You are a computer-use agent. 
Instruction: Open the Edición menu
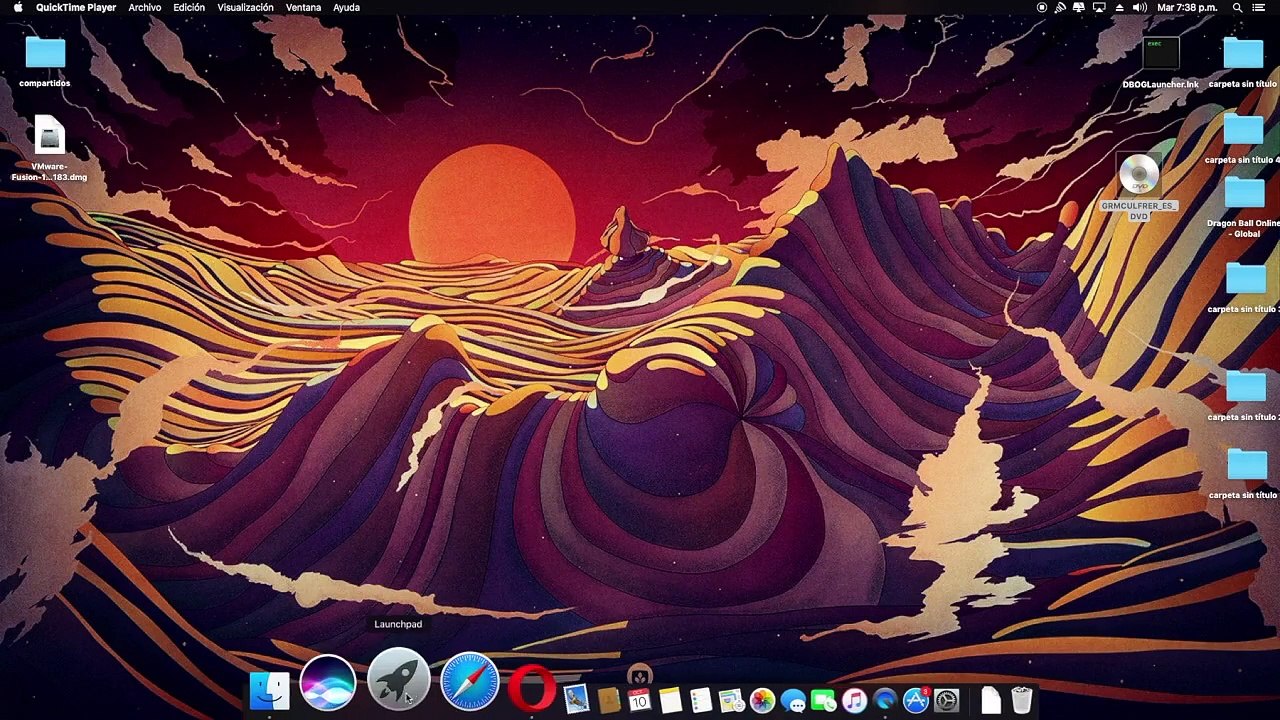189,8
